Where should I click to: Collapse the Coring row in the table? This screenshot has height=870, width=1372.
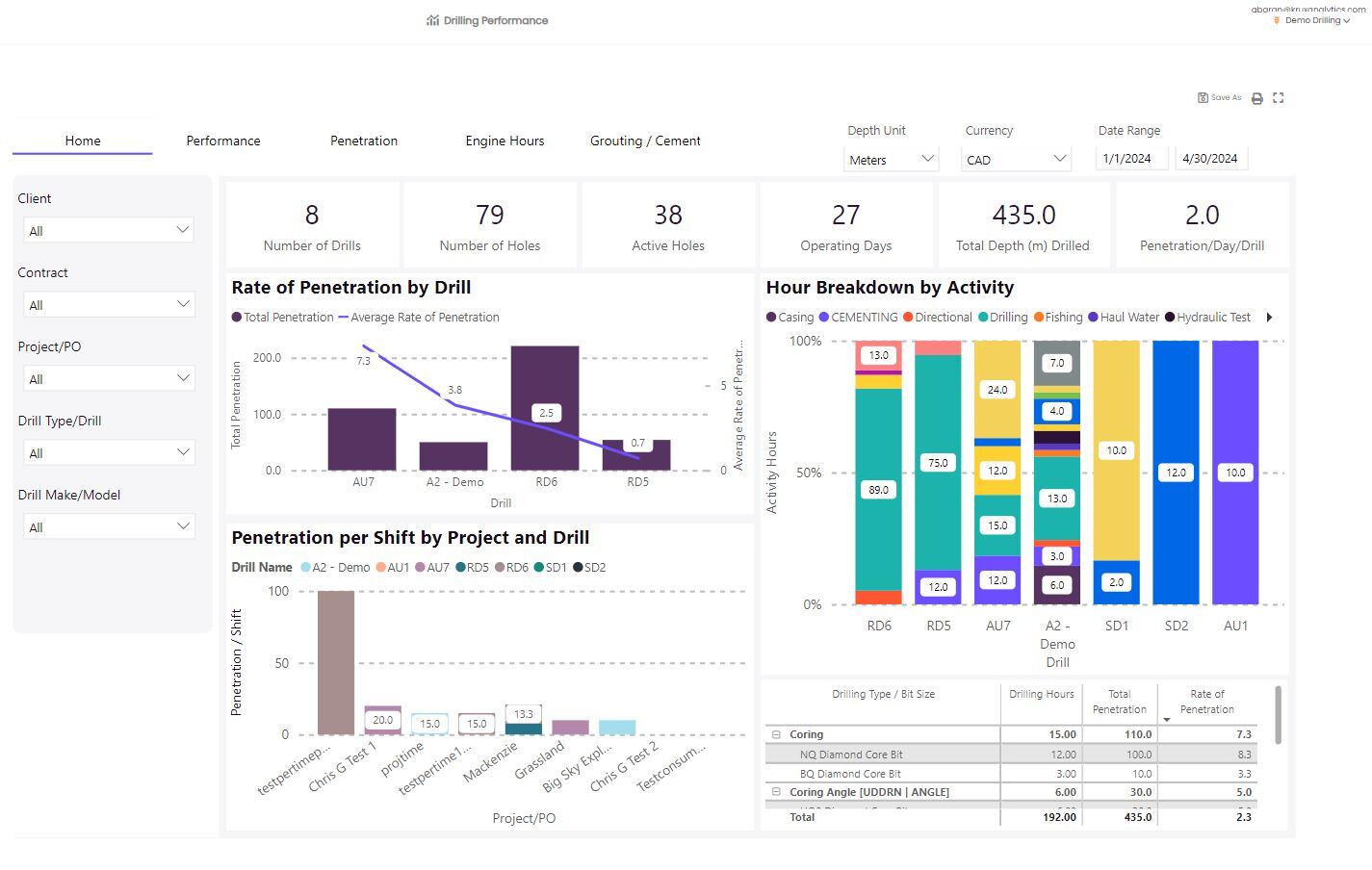[777, 733]
